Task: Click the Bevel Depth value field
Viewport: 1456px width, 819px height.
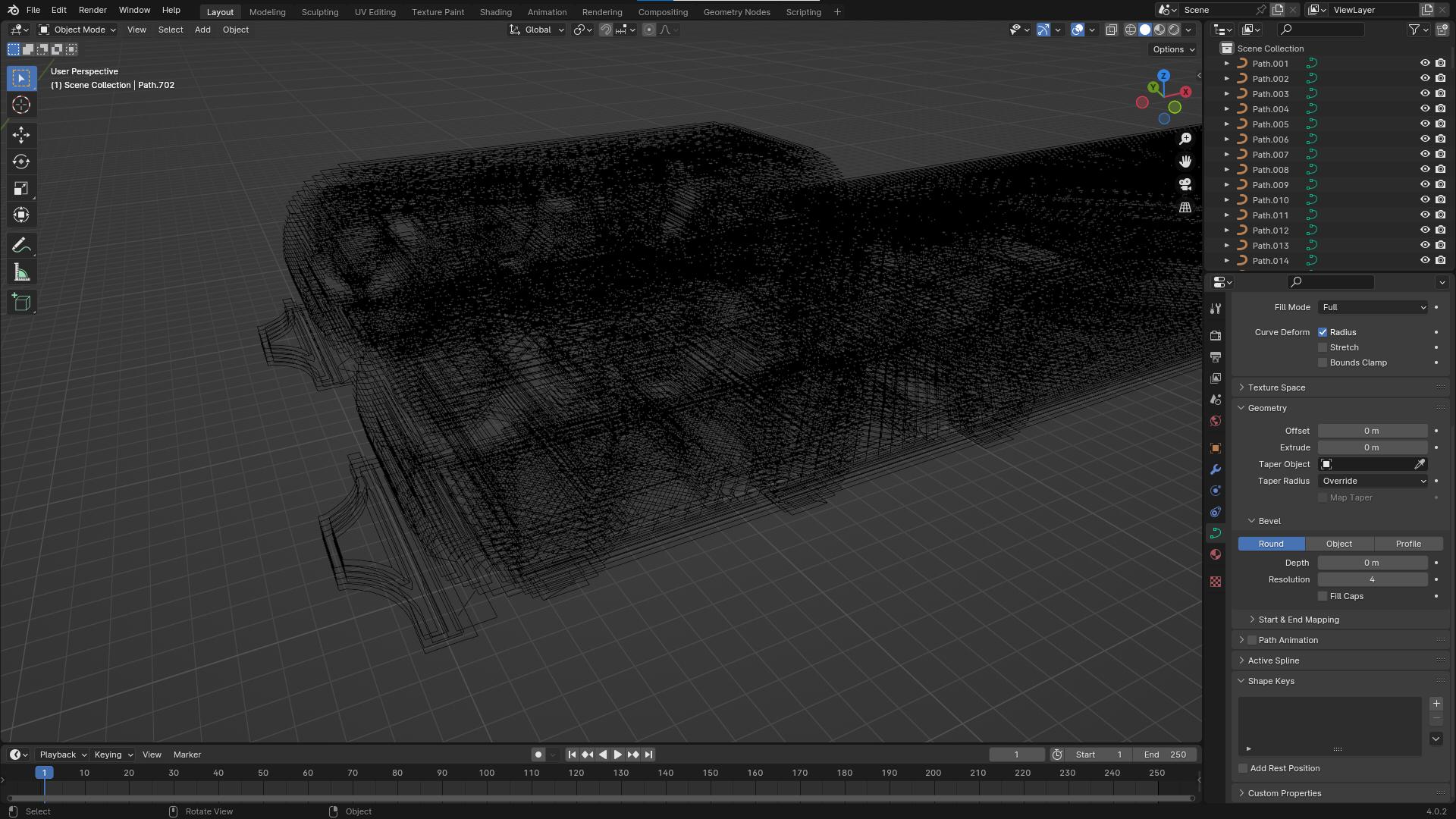Action: [x=1373, y=563]
